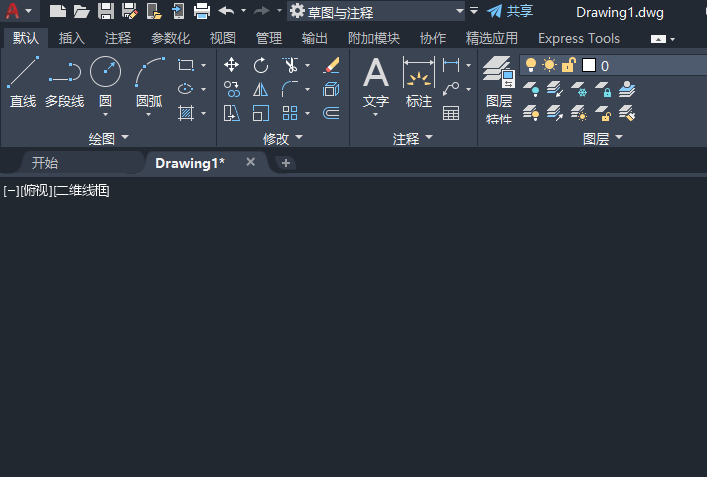Click the layer Lock padlock icon

pos(603,89)
